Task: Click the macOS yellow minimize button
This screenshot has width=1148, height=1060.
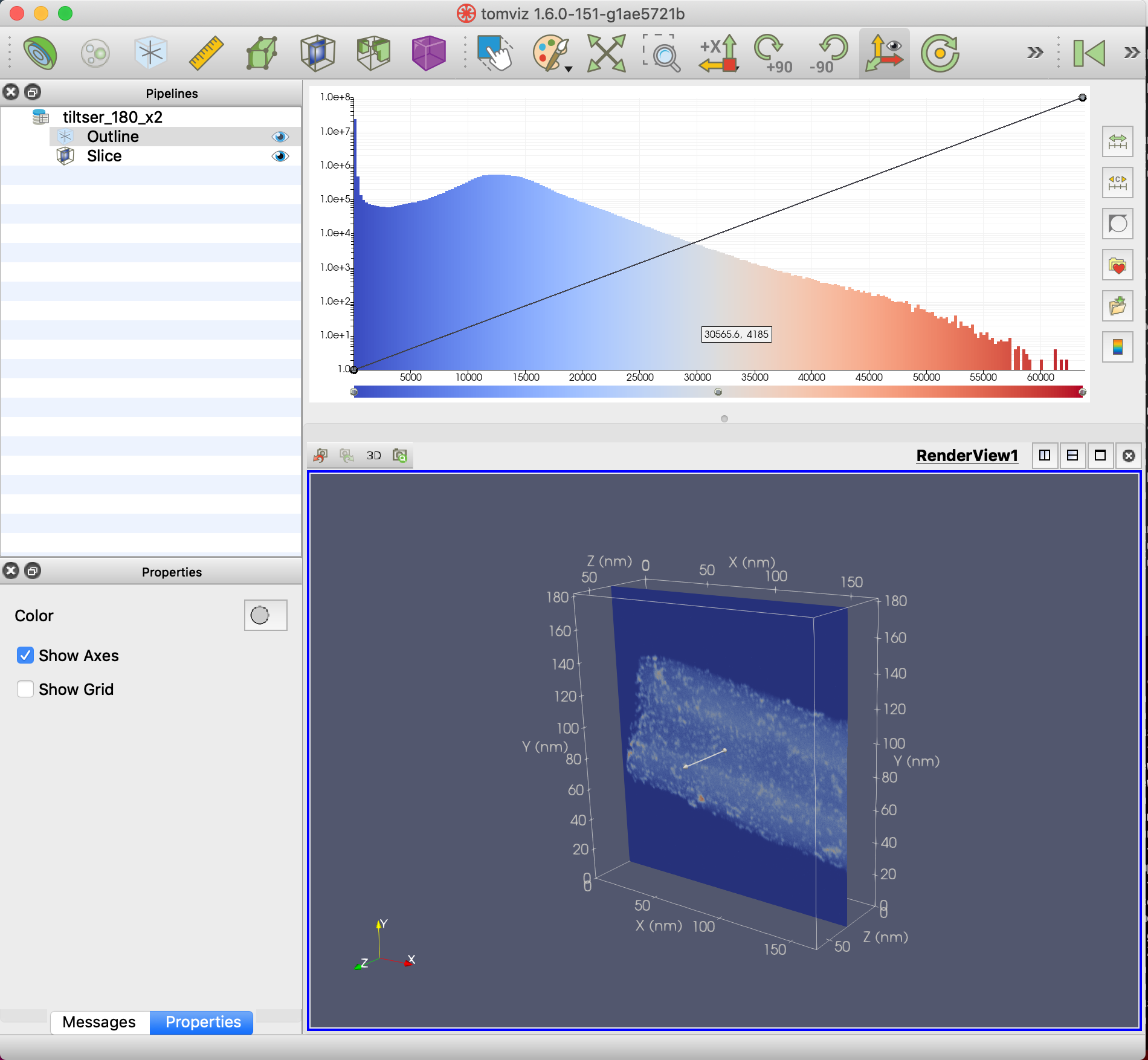Action: 41,13
